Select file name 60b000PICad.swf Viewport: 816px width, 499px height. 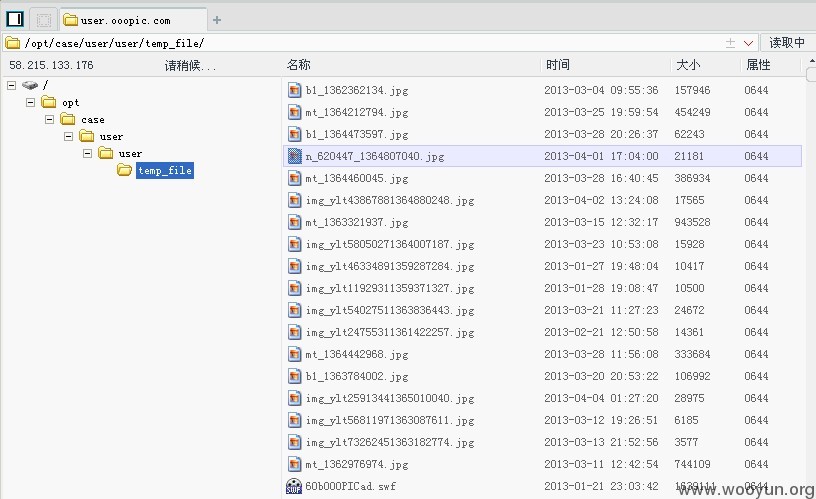pyautogui.click(x=350, y=486)
